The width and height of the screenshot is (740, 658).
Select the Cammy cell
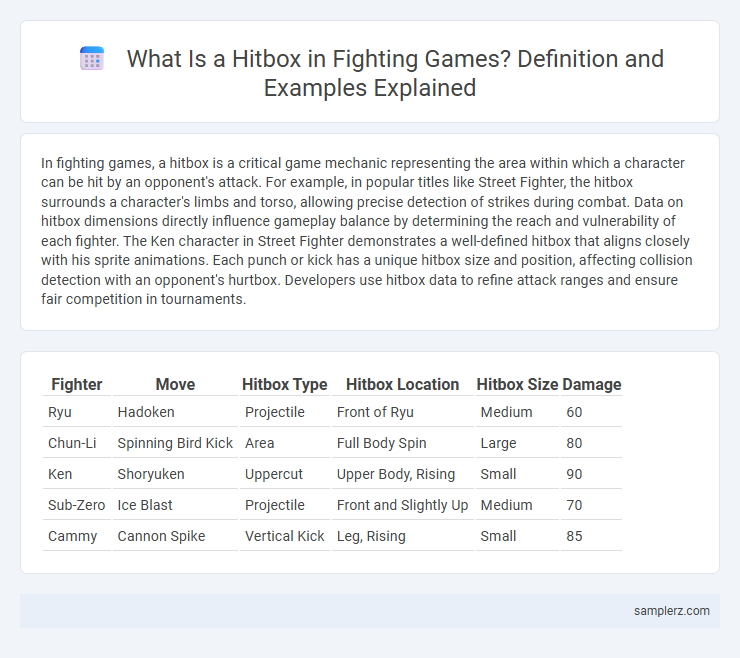76,536
